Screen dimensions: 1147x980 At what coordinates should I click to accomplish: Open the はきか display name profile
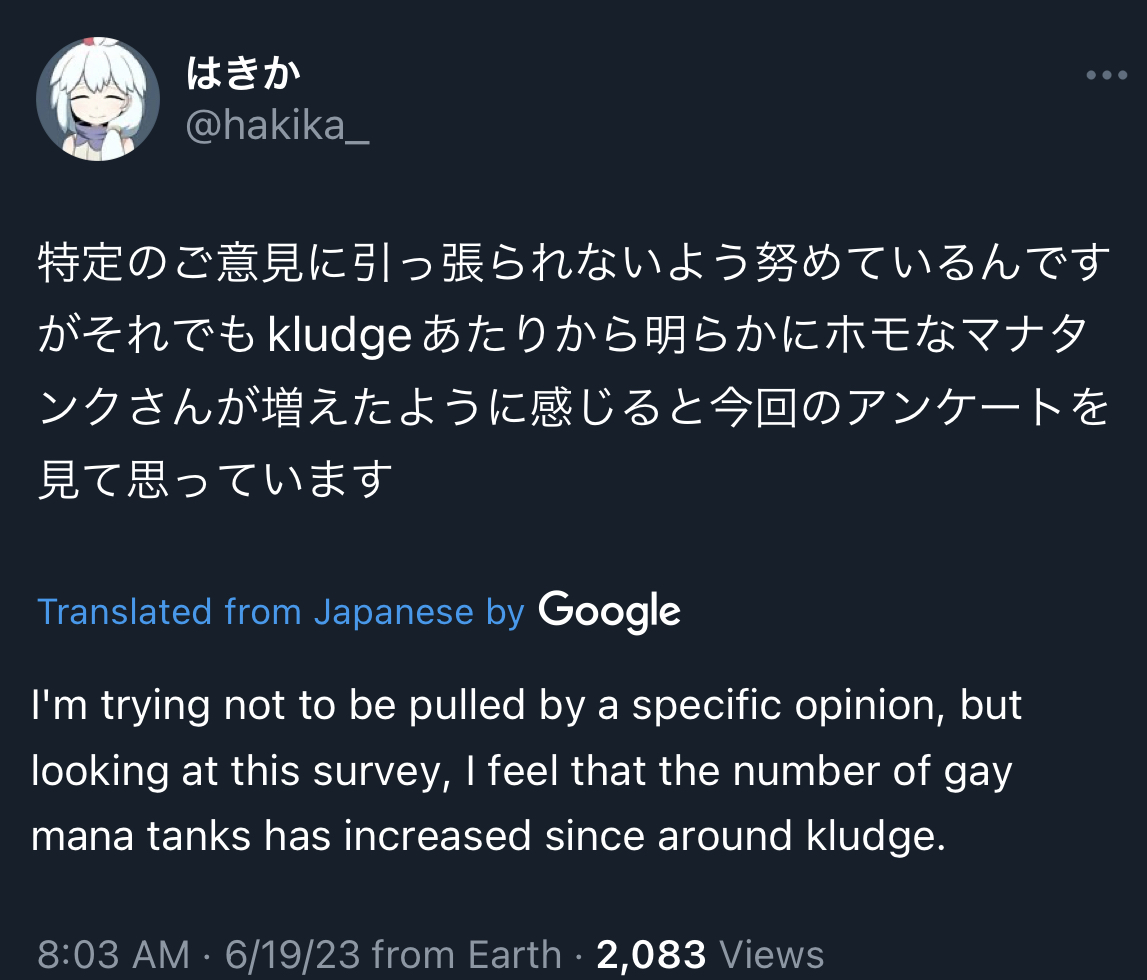243,72
